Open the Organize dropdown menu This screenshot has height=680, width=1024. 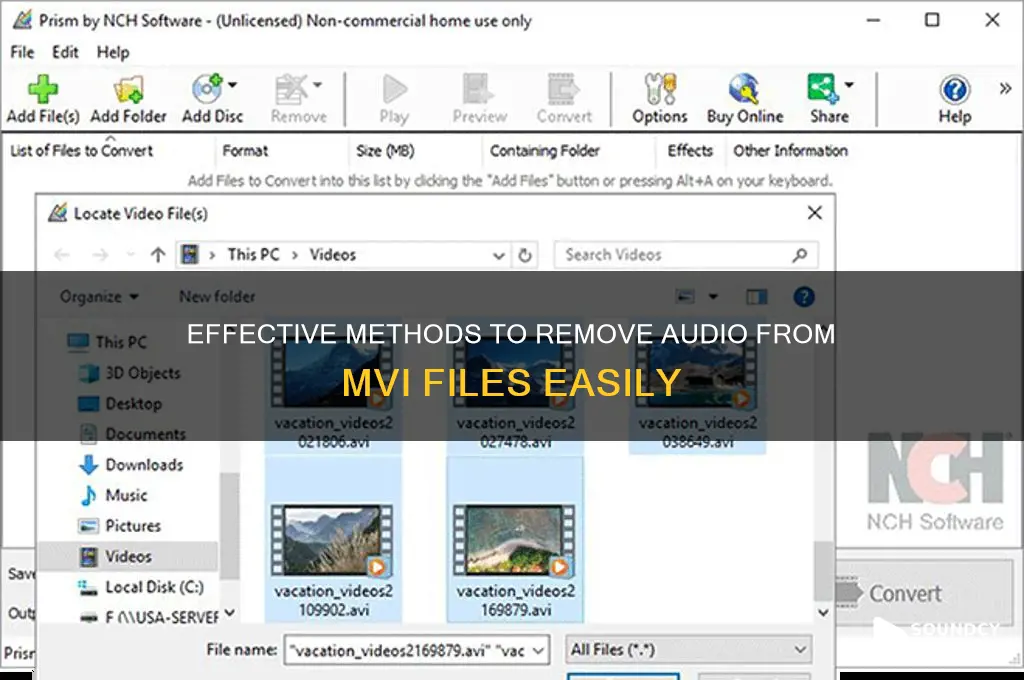pos(99,297)
